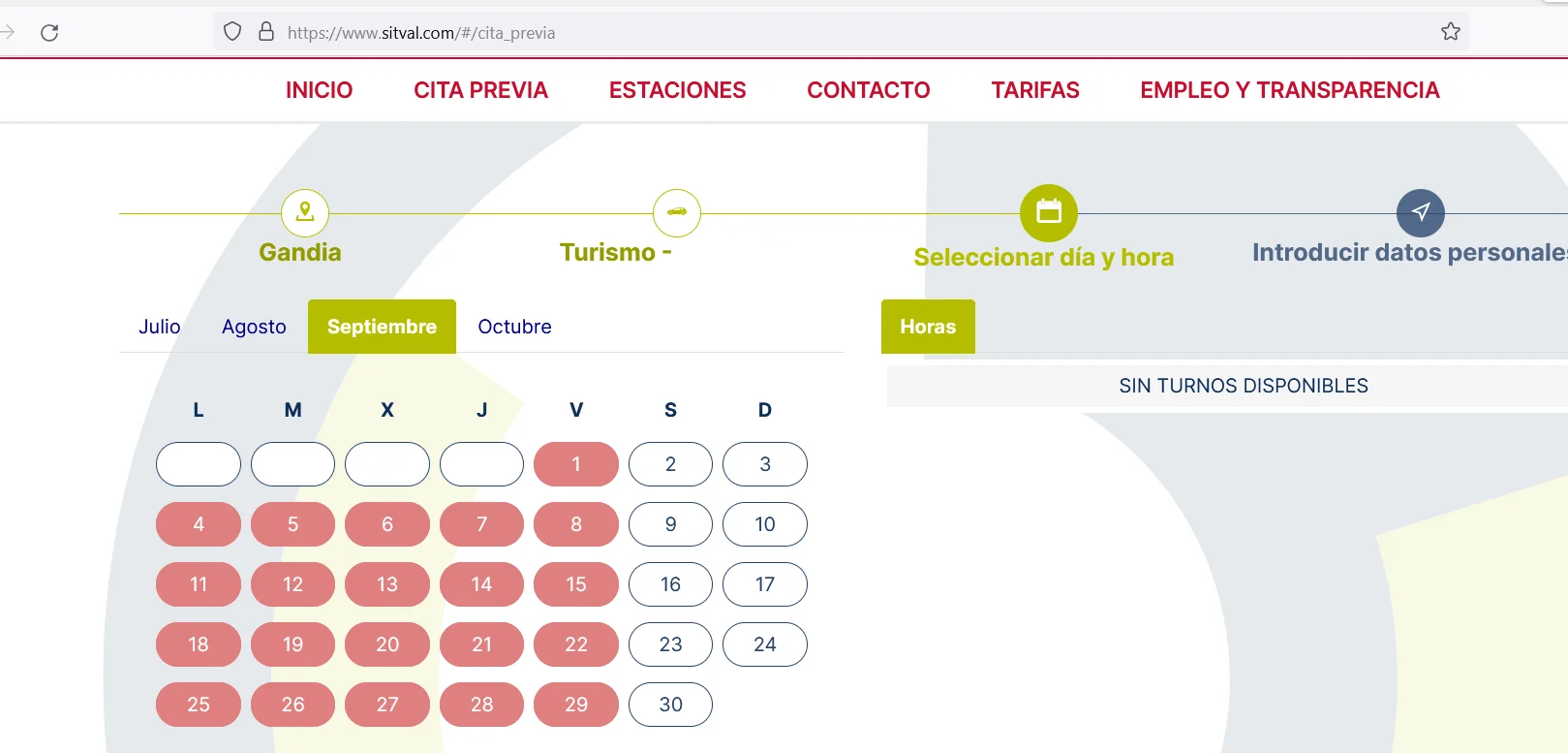Screen dimensions: 1568x753
Task: Open the TARIFAS navigation link
Action: 1035,90
